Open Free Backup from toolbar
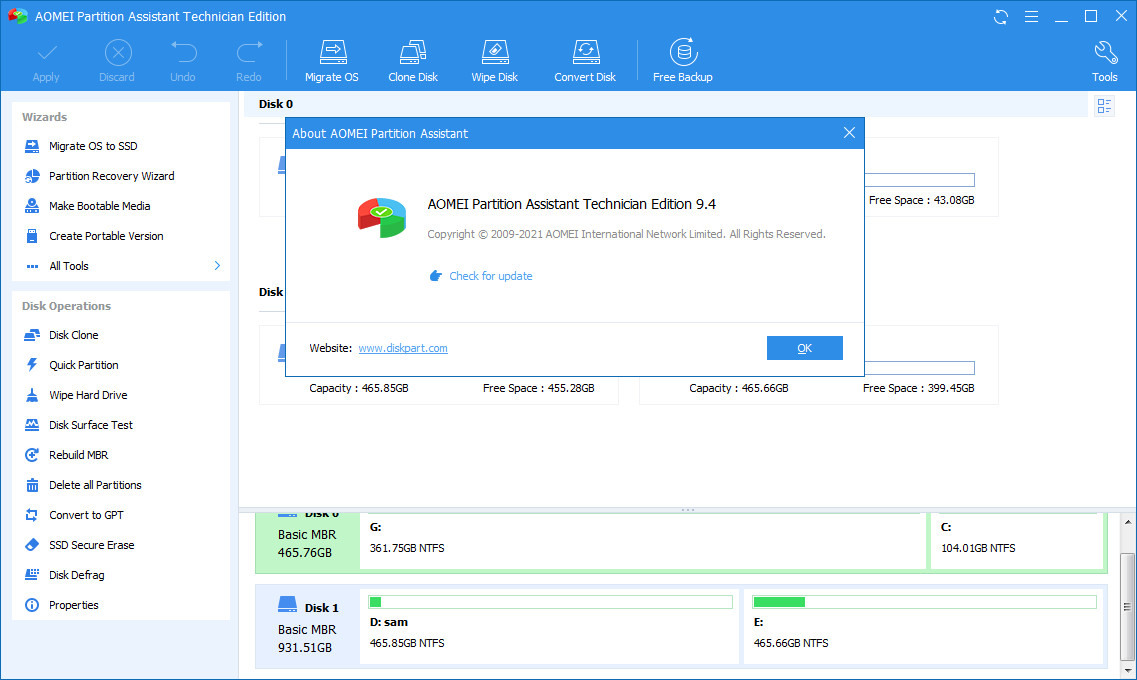Viewport: 1137px width, 680px height. (682, 60)
